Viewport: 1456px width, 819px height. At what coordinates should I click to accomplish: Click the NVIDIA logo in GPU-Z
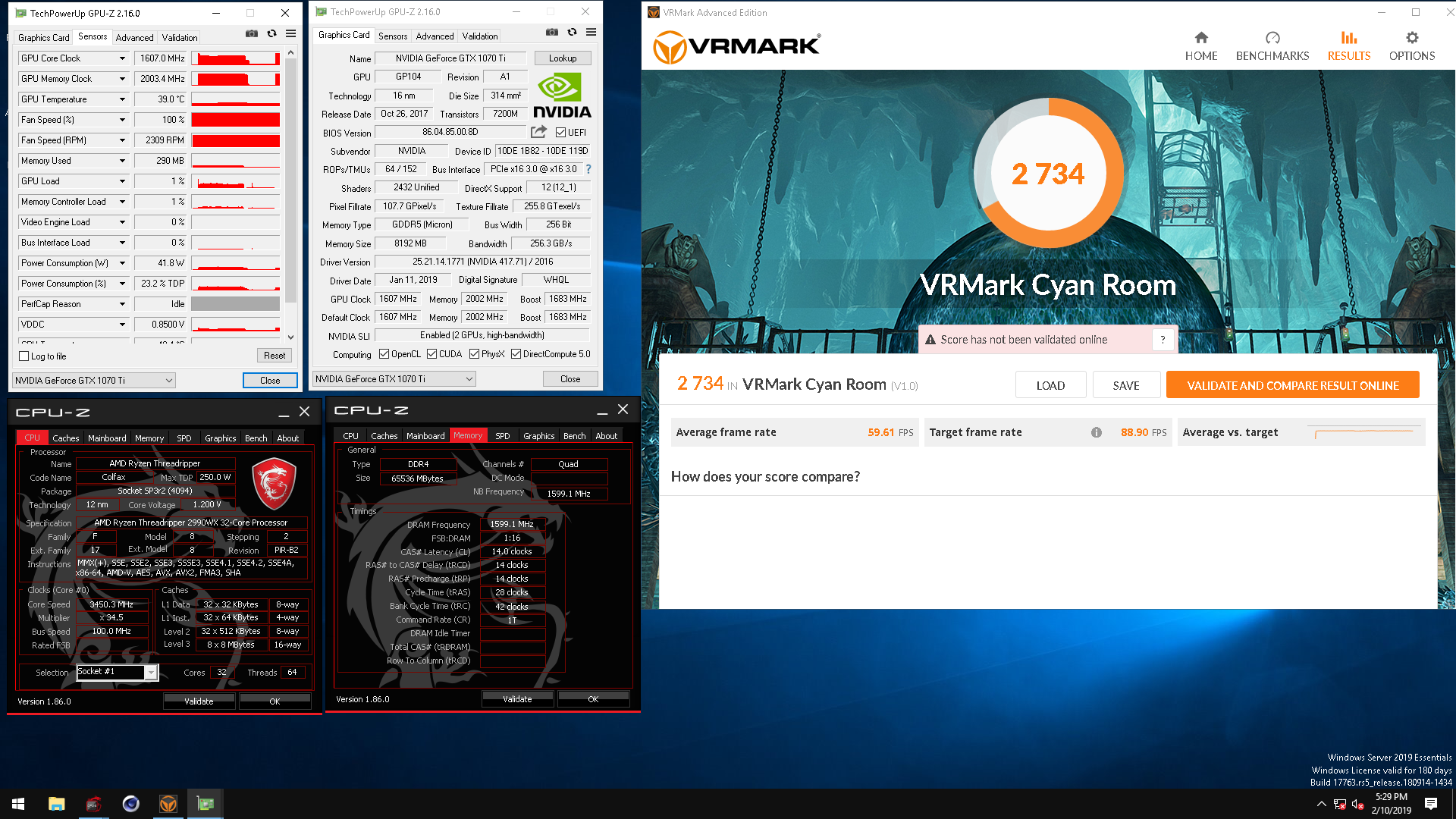tap(562, 96)
